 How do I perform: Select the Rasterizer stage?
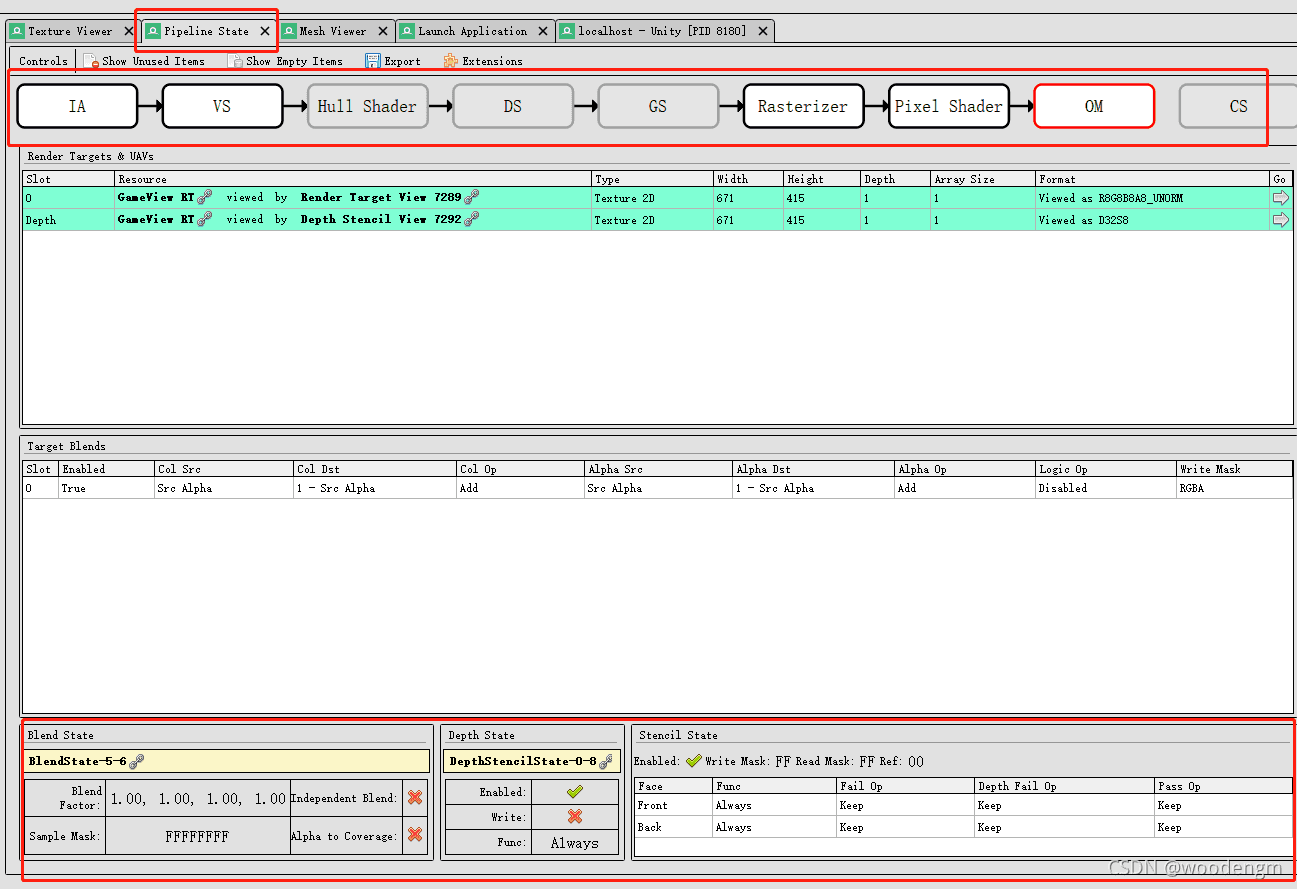point(803,106)
